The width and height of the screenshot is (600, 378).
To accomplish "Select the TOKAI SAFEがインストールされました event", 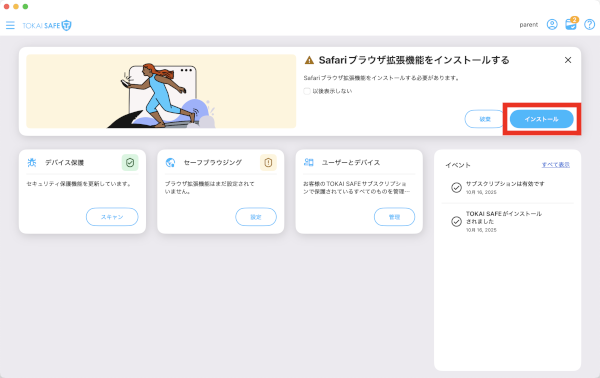I will coord(507,222).
